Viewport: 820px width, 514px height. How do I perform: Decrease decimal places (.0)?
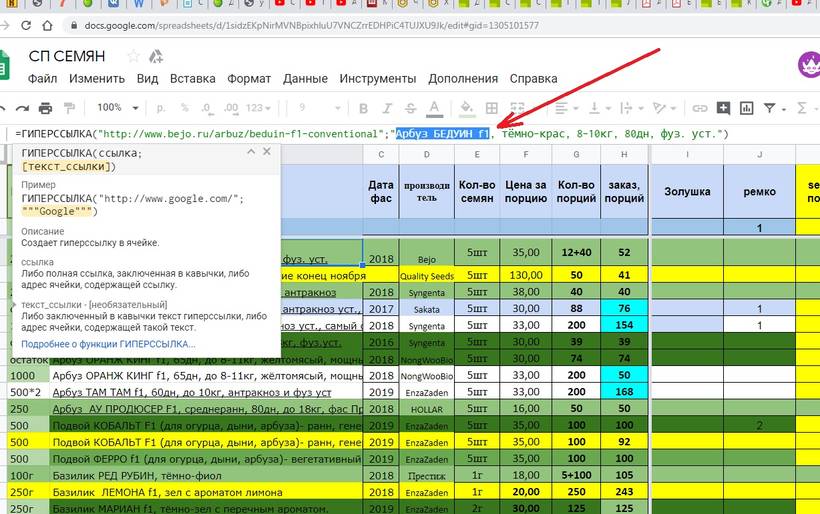pos(207,108)
